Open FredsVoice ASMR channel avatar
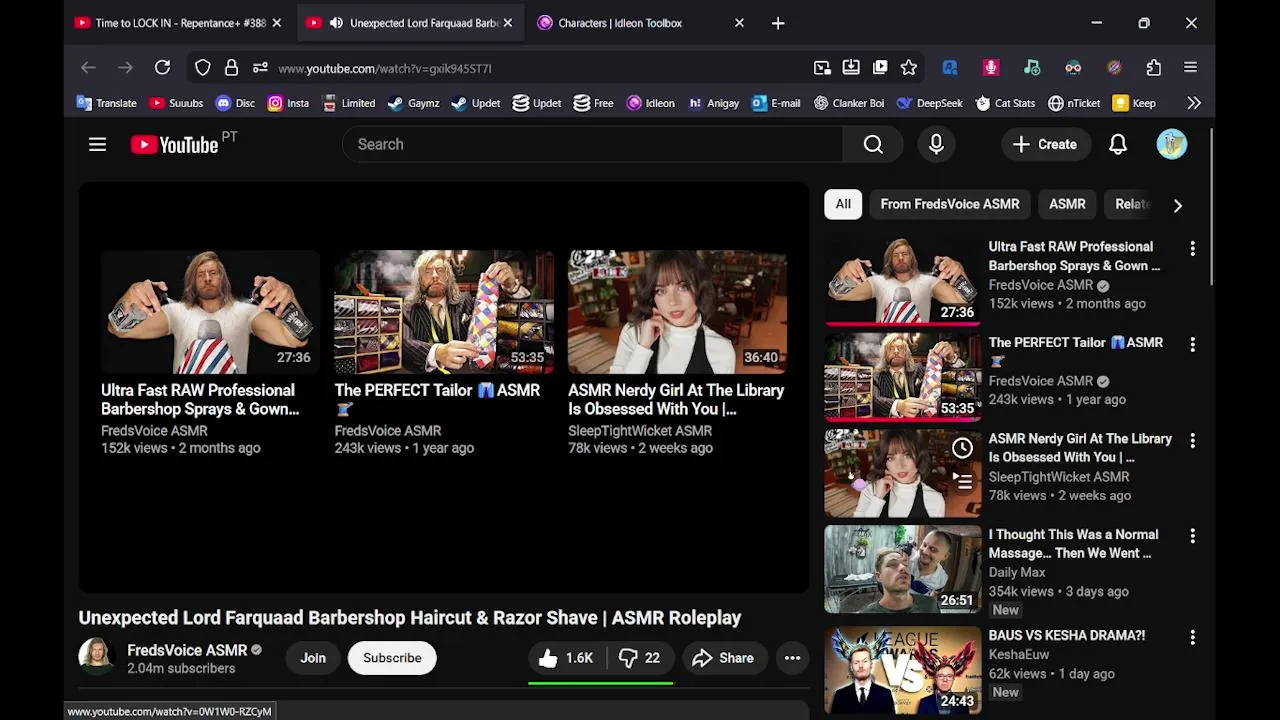 coord(97,655)
